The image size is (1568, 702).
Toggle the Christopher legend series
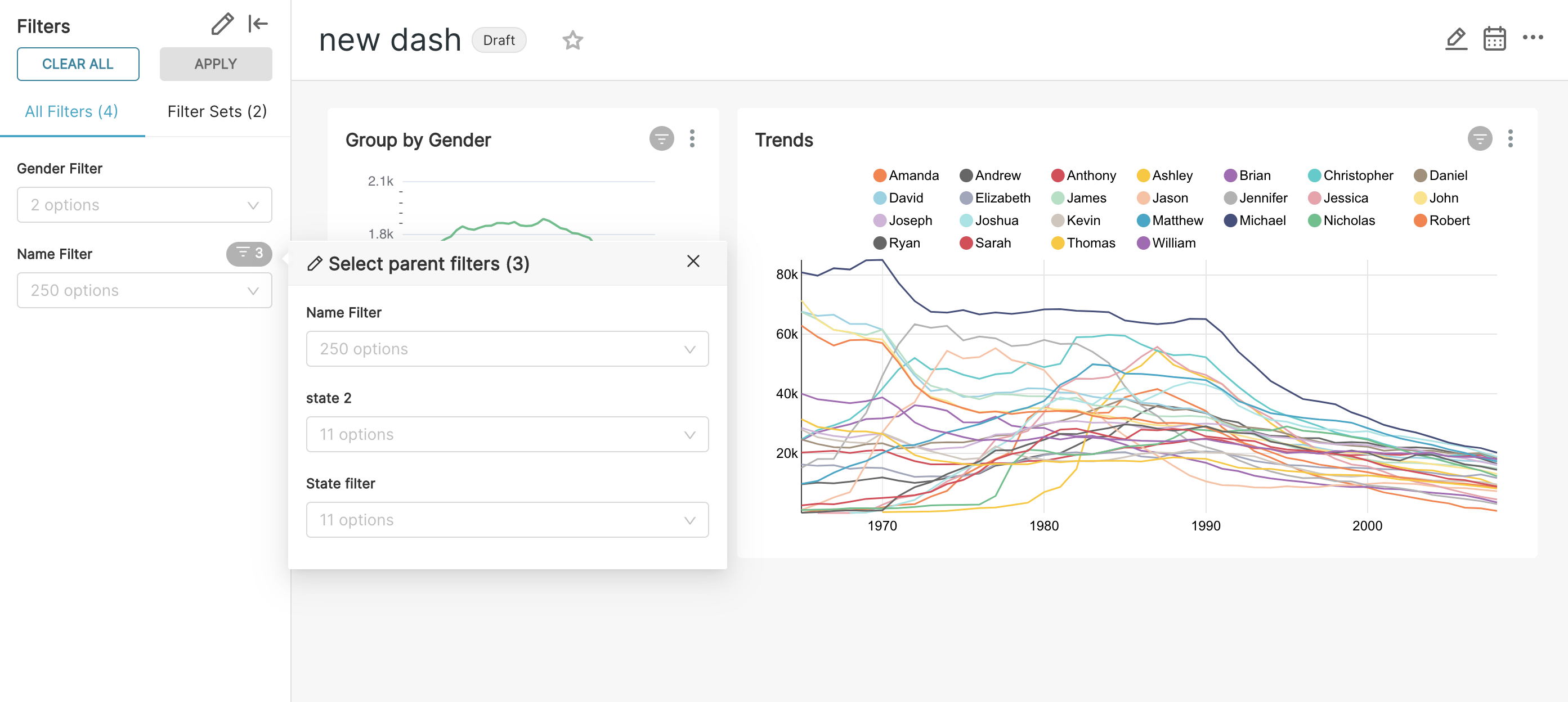[1350, 175]
